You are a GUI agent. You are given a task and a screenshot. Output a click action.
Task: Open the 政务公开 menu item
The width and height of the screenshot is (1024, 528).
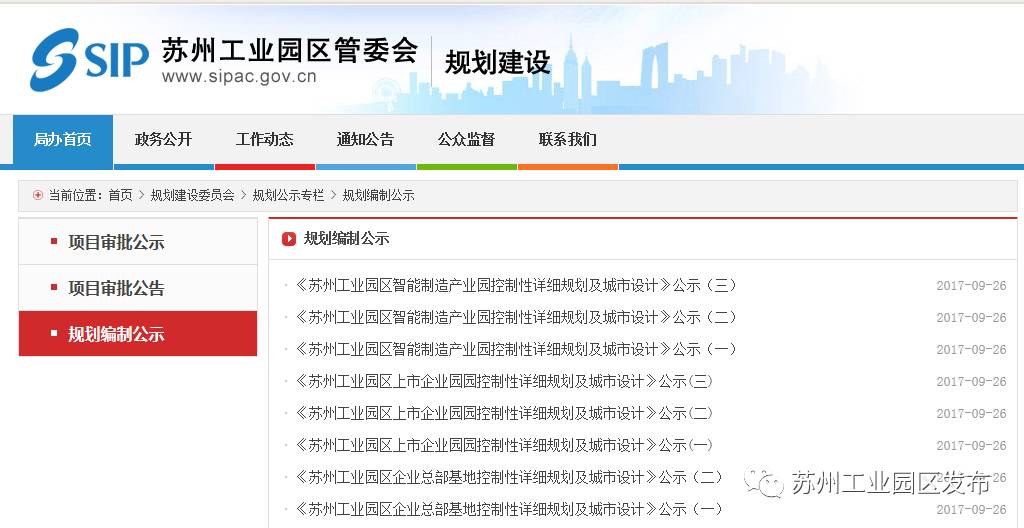pyautogui.click(x=164, y=140)
